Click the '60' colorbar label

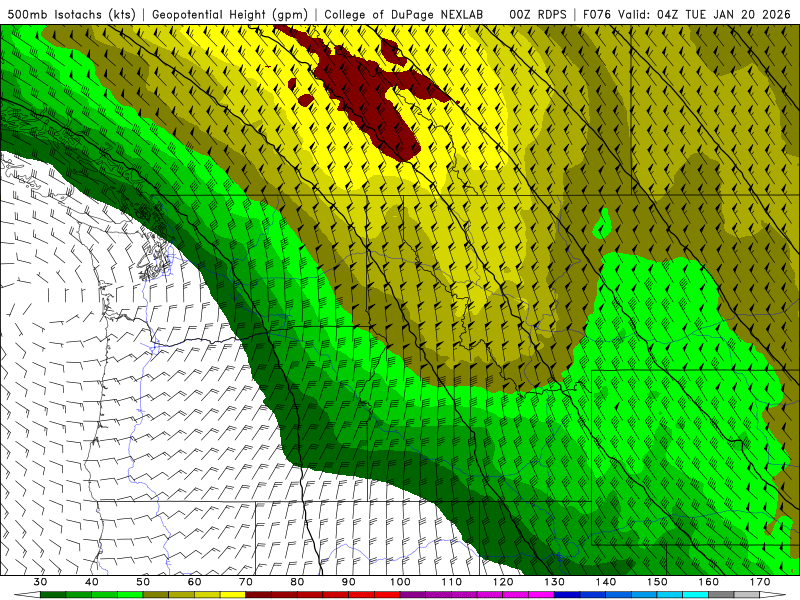click(194, 582)
